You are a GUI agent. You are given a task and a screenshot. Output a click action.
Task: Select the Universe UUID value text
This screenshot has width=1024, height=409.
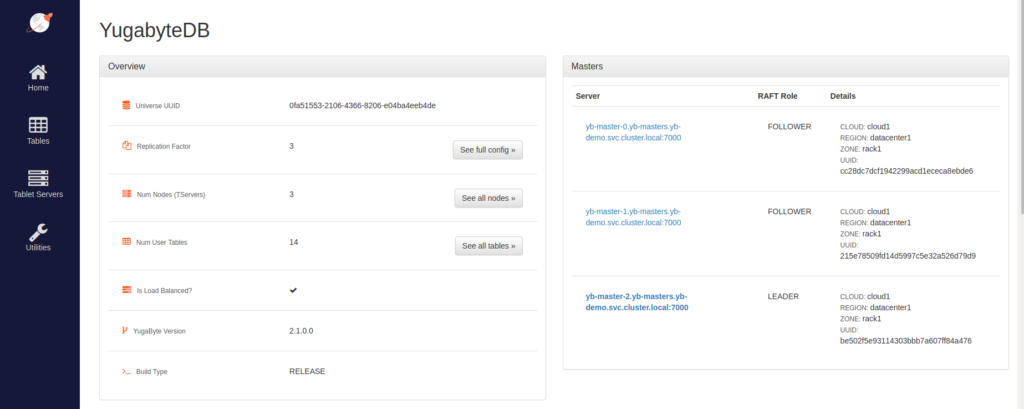(361, 105)
